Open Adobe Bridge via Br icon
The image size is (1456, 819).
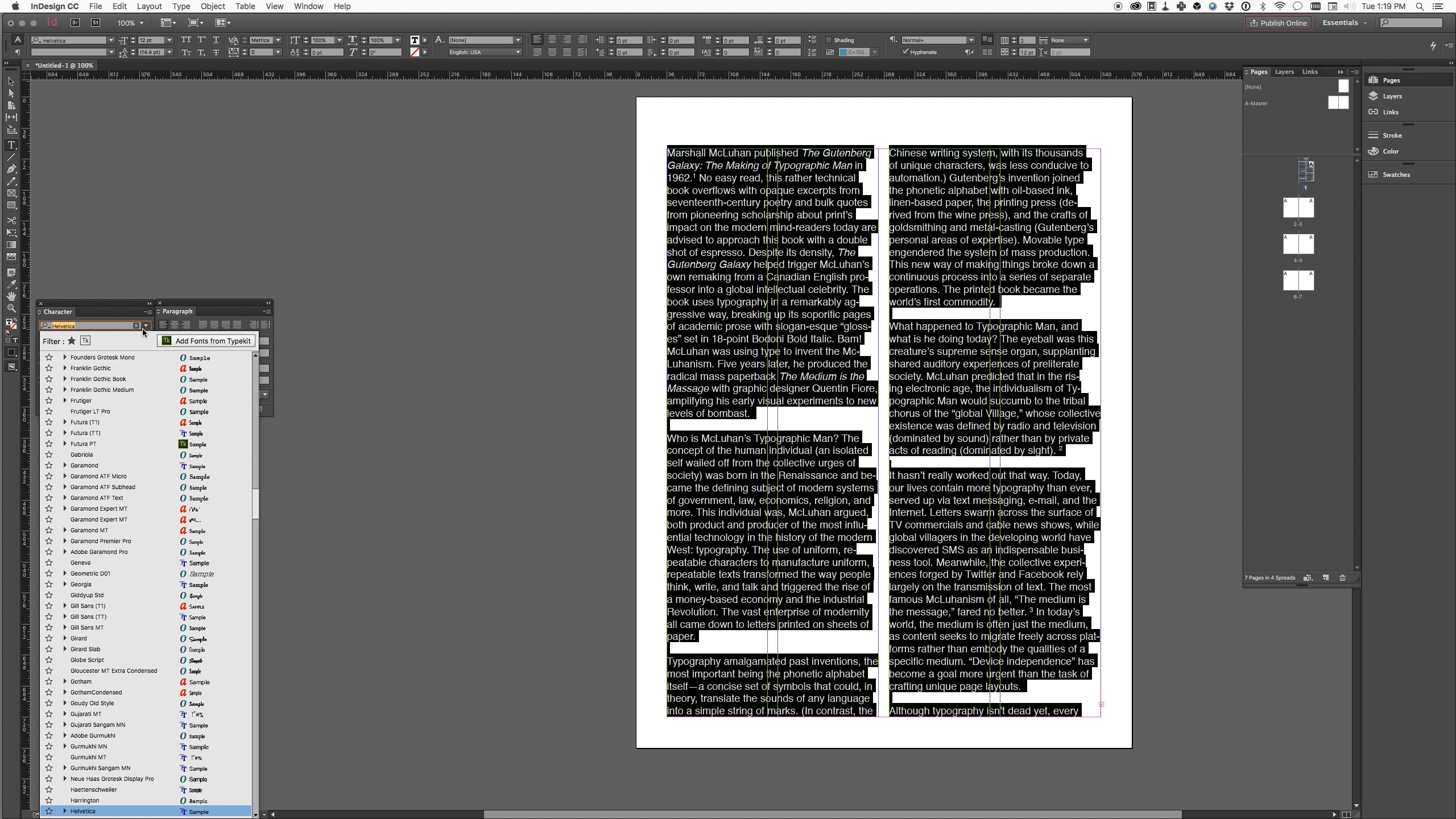[x=75, y=23]
